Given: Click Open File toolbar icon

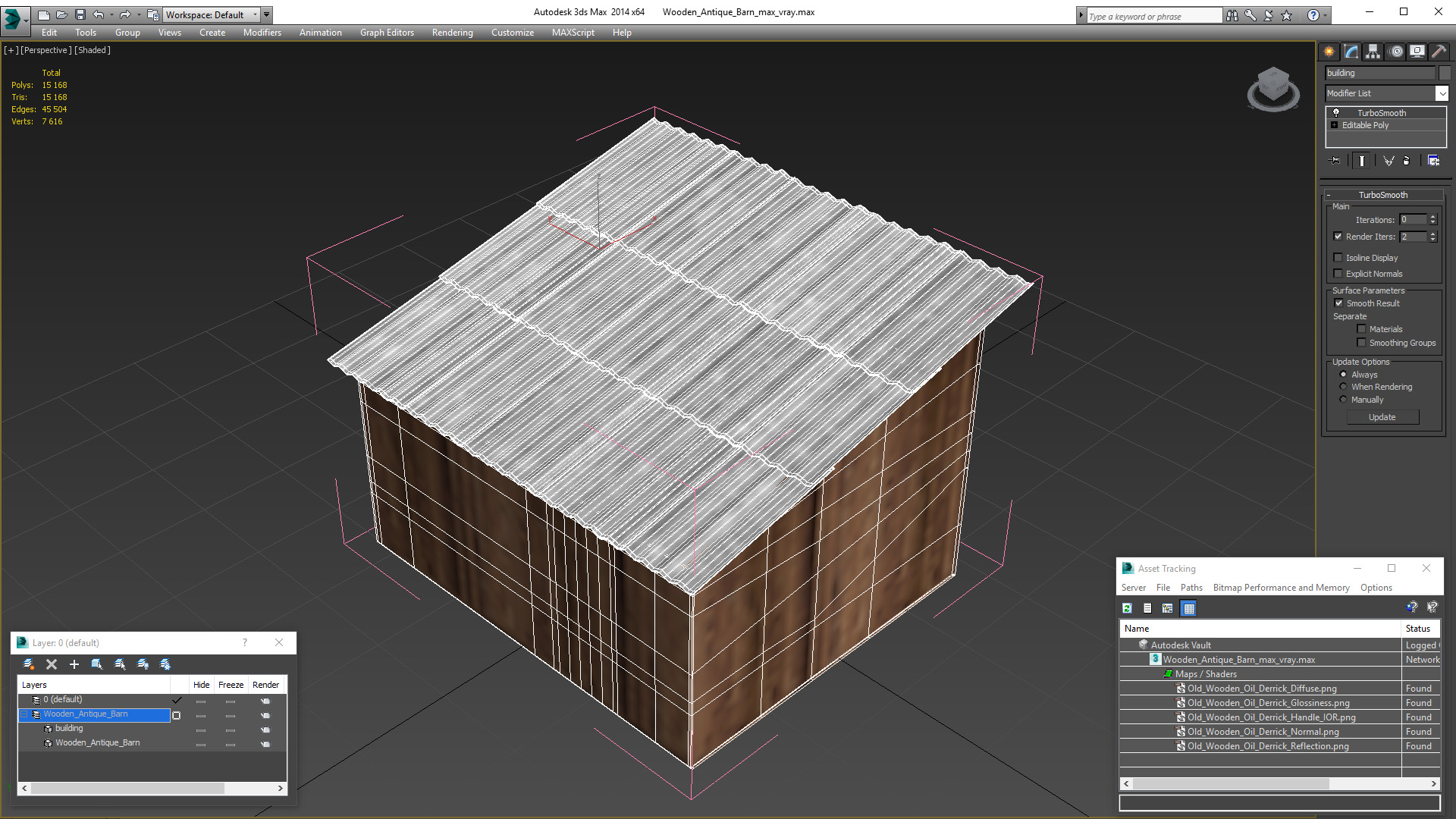Looking at the screenshot, I should click(x=62, y=14).
